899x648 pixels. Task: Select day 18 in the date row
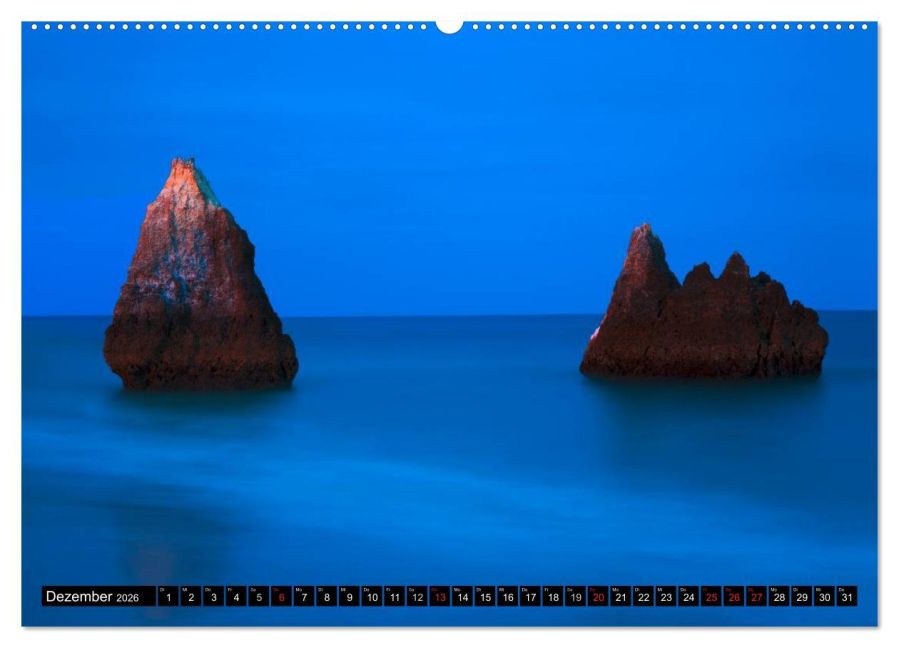point(553,596)
